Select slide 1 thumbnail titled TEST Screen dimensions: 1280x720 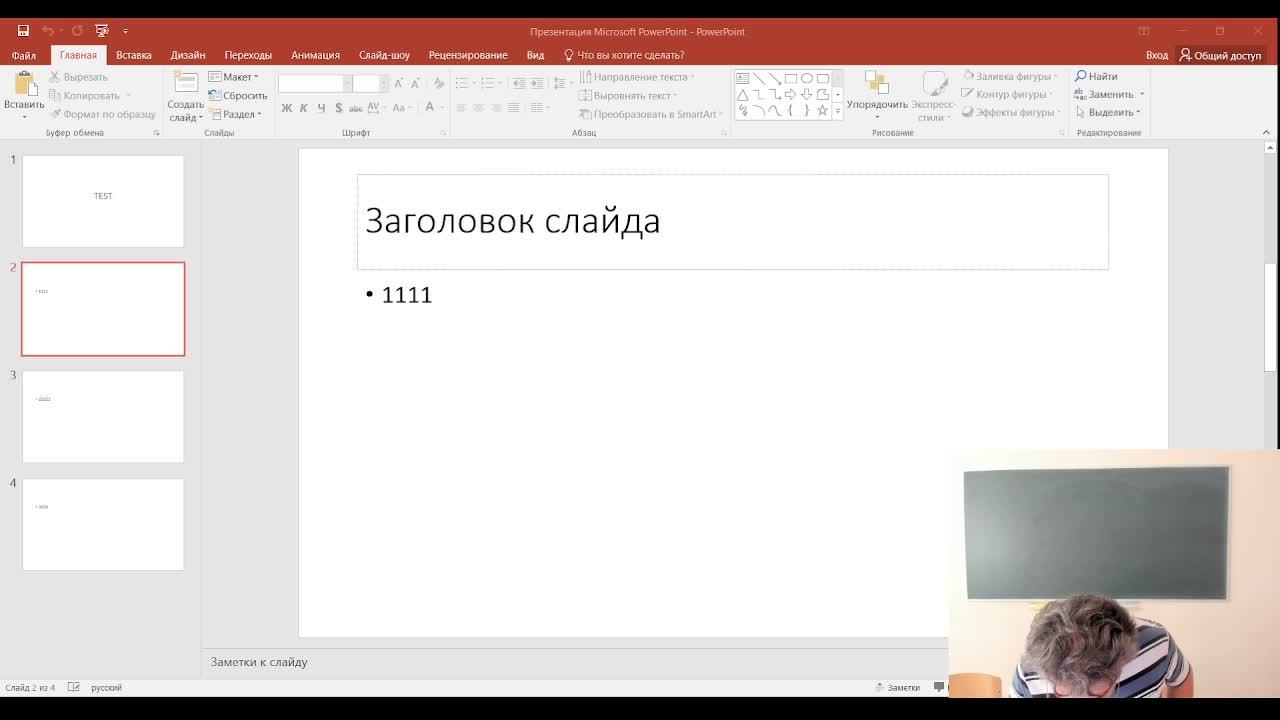(103, 201)
